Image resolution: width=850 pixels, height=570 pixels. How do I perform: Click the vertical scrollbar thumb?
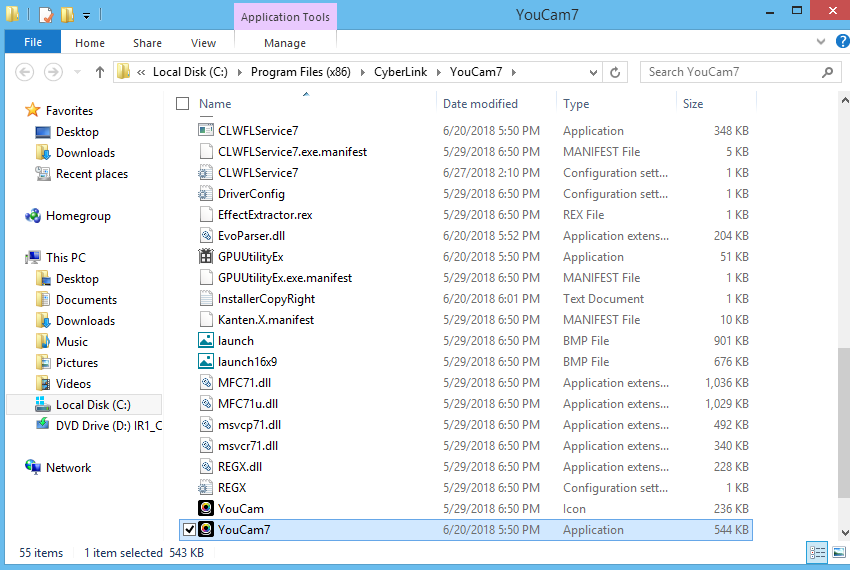[844, 423]
